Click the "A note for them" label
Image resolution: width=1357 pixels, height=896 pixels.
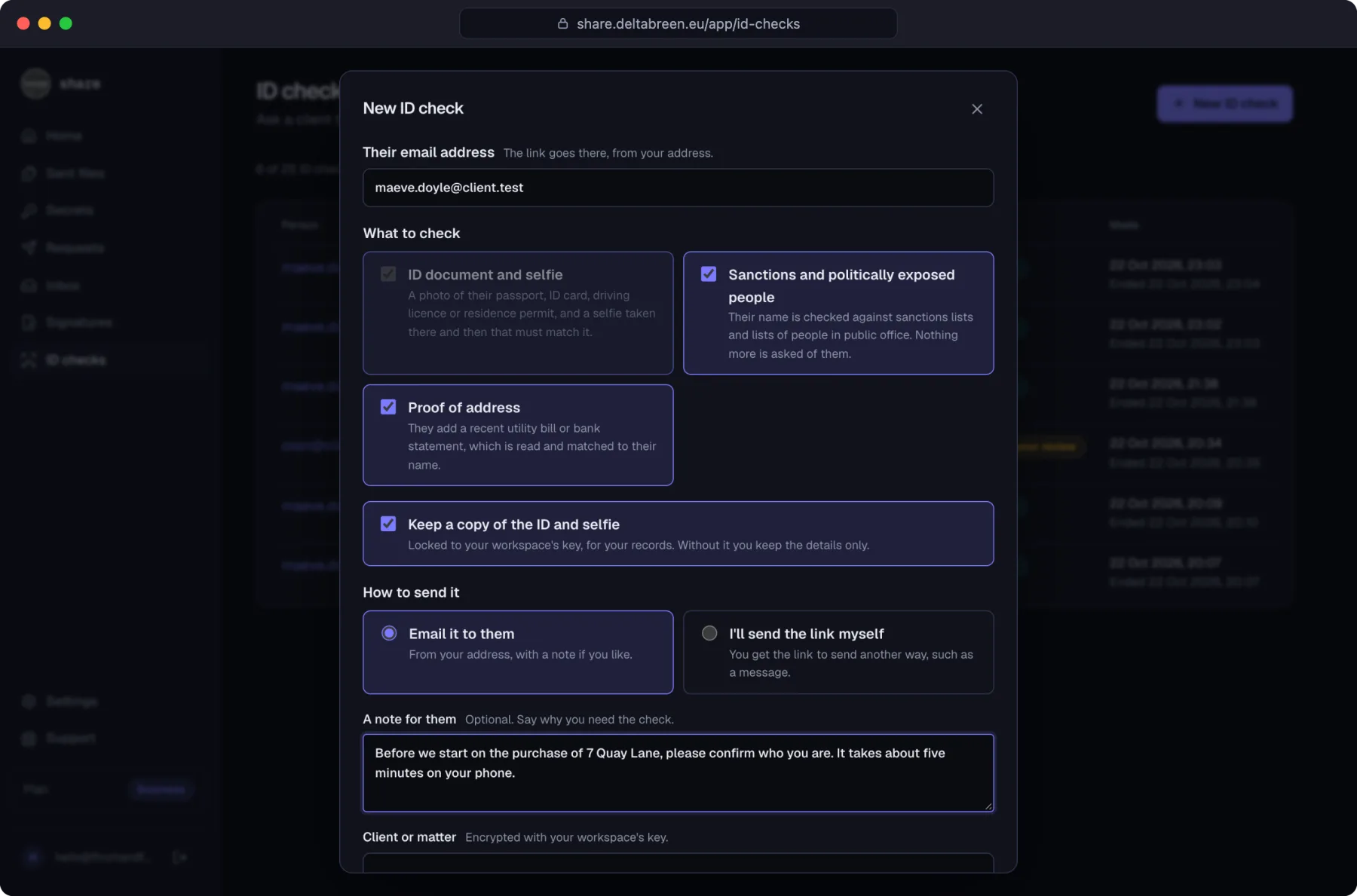pyautogui.click(x=409, y=720)
